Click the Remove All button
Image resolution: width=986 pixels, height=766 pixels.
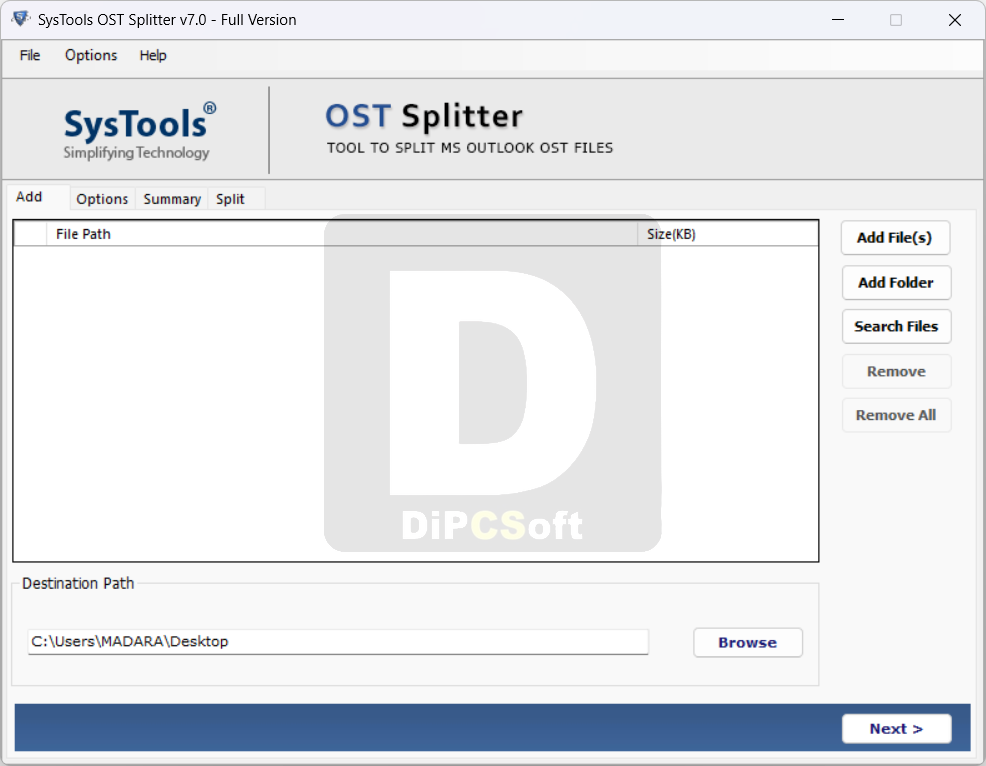click(896, 415)
